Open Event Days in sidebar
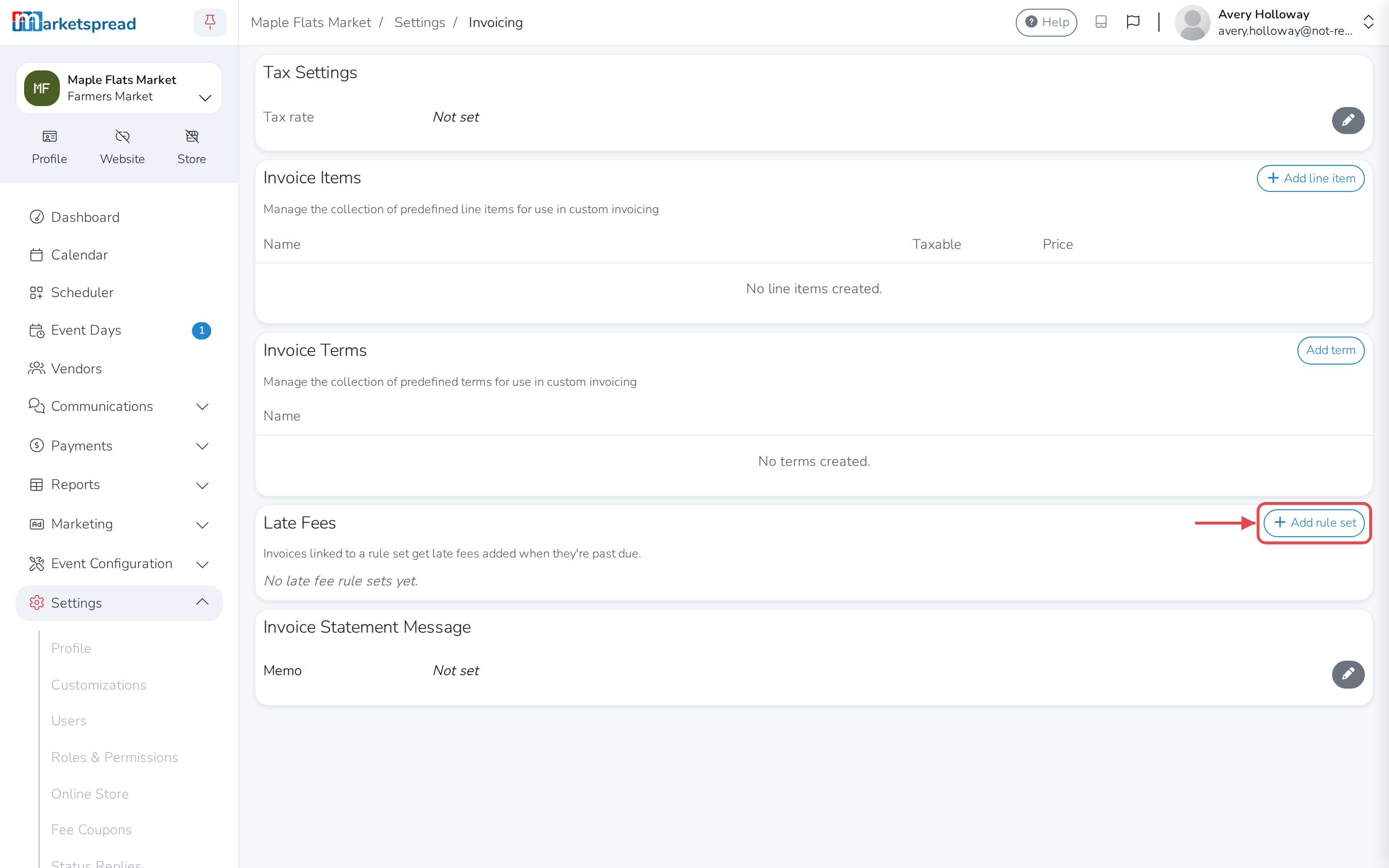This screenshot has width=1389, height=868. click(x=119, y=330)
